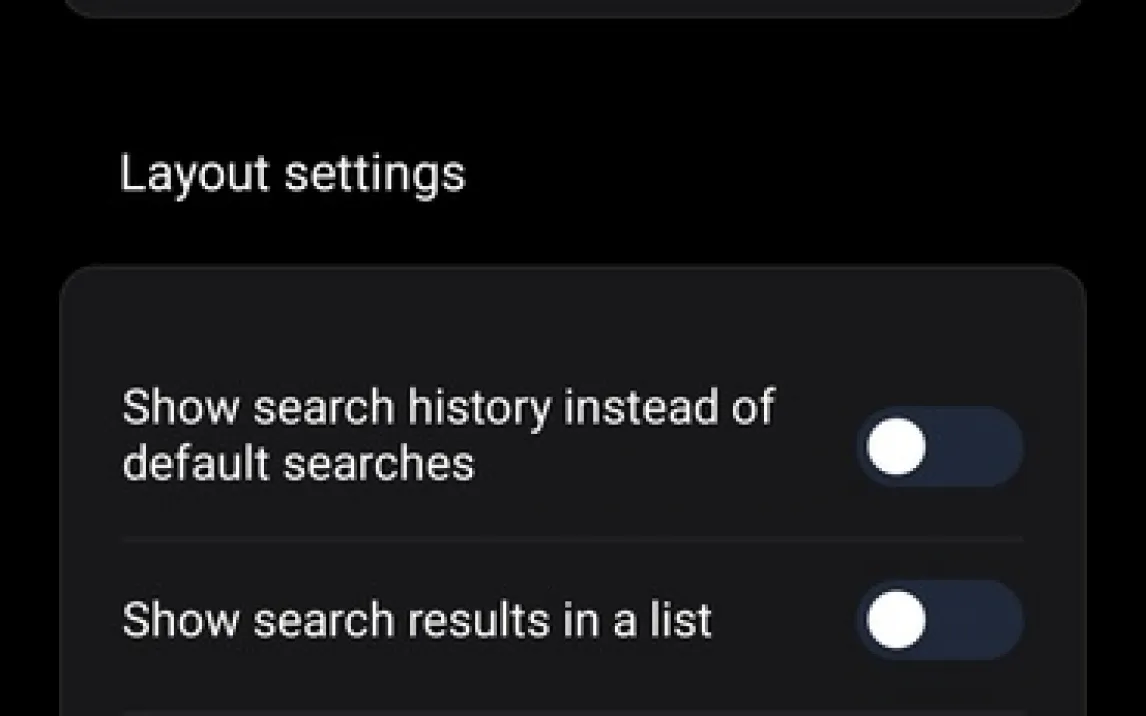The width and height of the screenshot is (1146, 716).
Task: Tap the "Show search results in a list" label
Action: click(416, 620)
